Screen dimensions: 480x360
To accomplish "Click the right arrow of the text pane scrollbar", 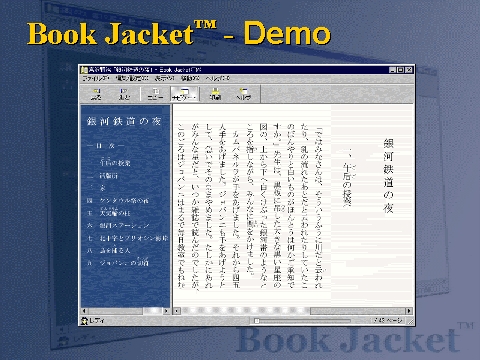I will pyautogui.click(x=409, y=311).
